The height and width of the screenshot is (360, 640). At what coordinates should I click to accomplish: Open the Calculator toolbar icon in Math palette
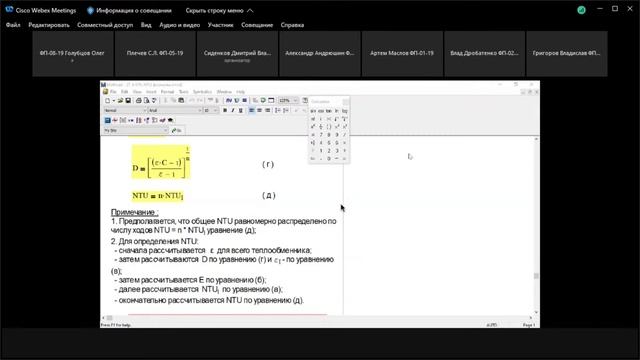click(107, 120)
